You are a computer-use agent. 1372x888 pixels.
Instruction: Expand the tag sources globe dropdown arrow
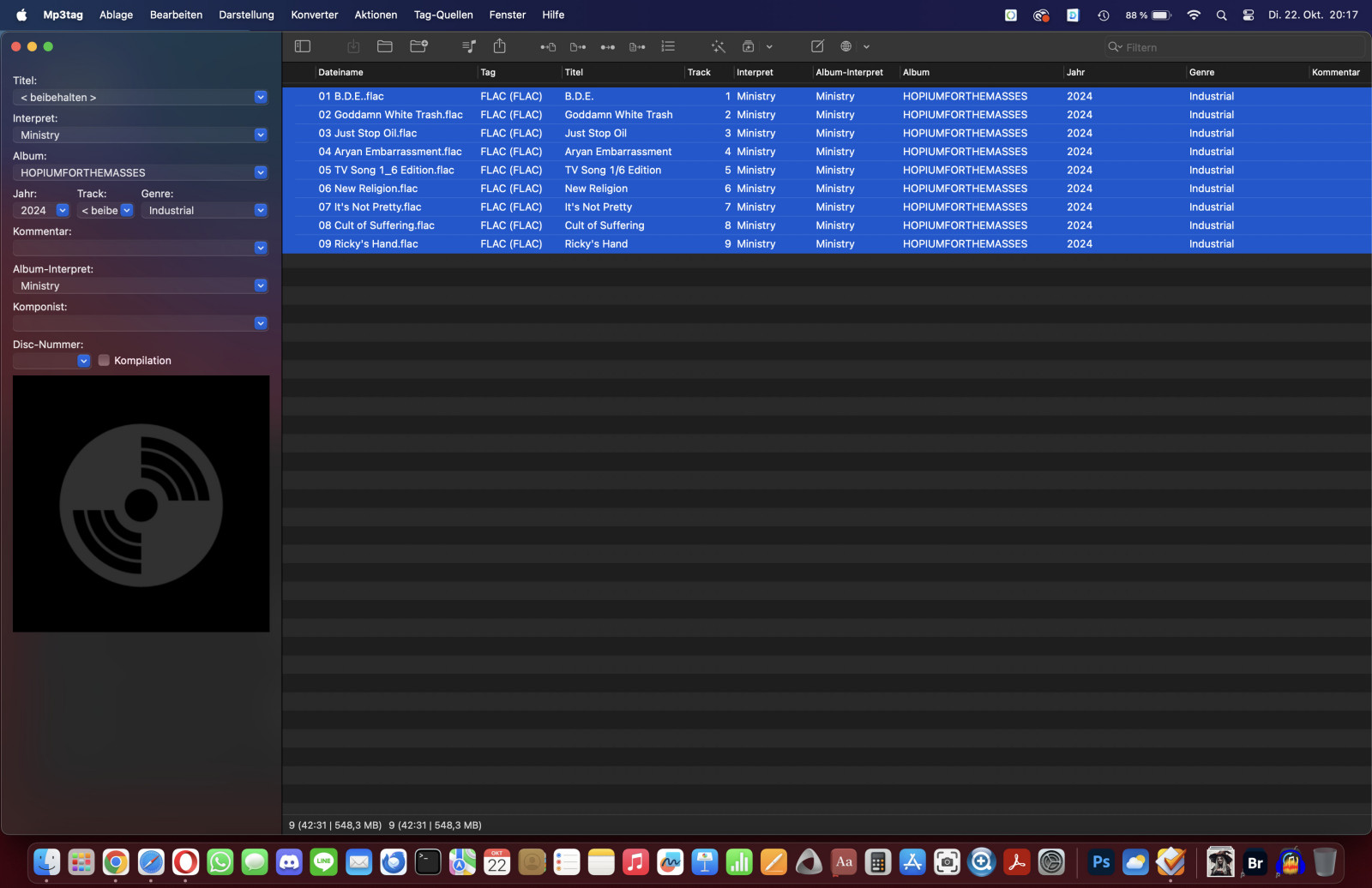tap(866, 47)
